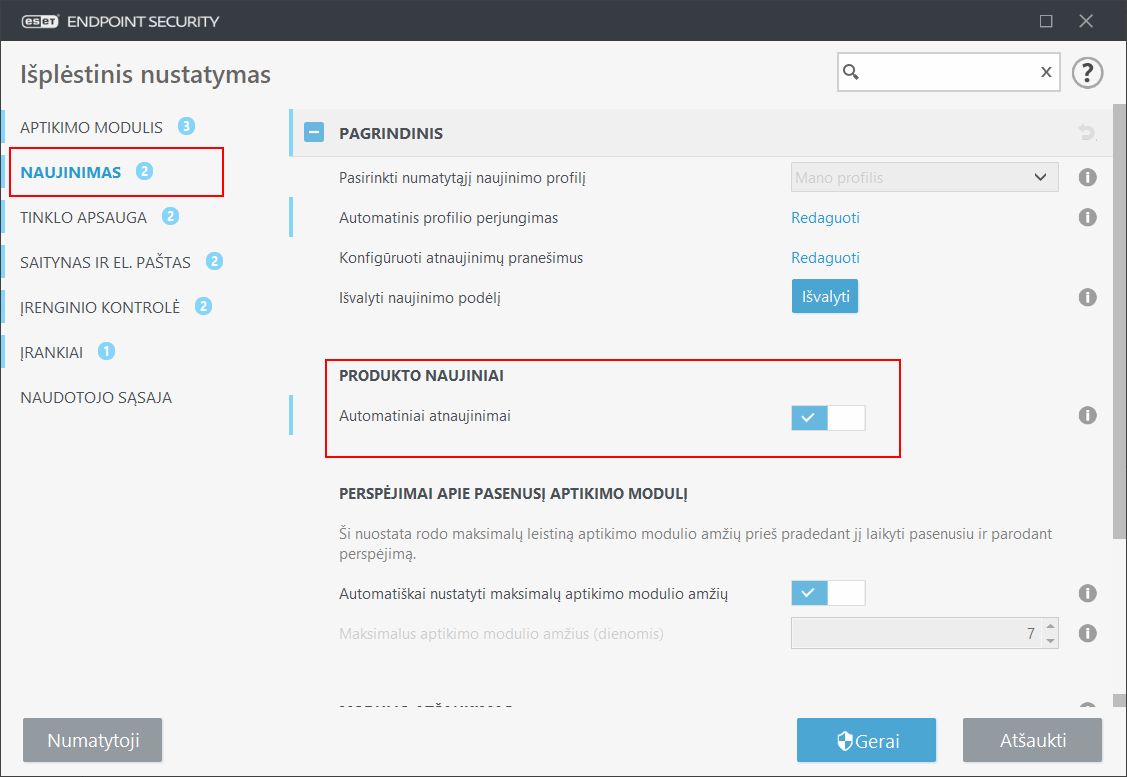Image resolution: width=1127 pixels, height=777 pixels.
Task: Focus the search input field
Action: tap(948, 72)
